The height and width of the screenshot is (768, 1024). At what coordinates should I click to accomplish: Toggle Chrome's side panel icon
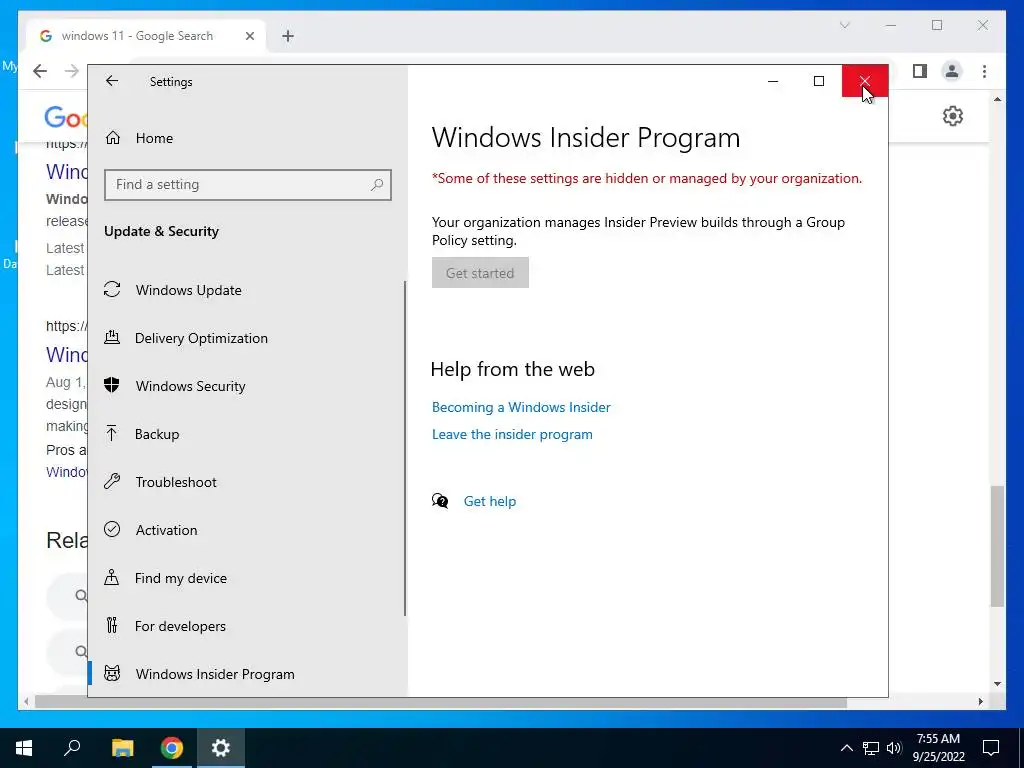tap(920, 71)
